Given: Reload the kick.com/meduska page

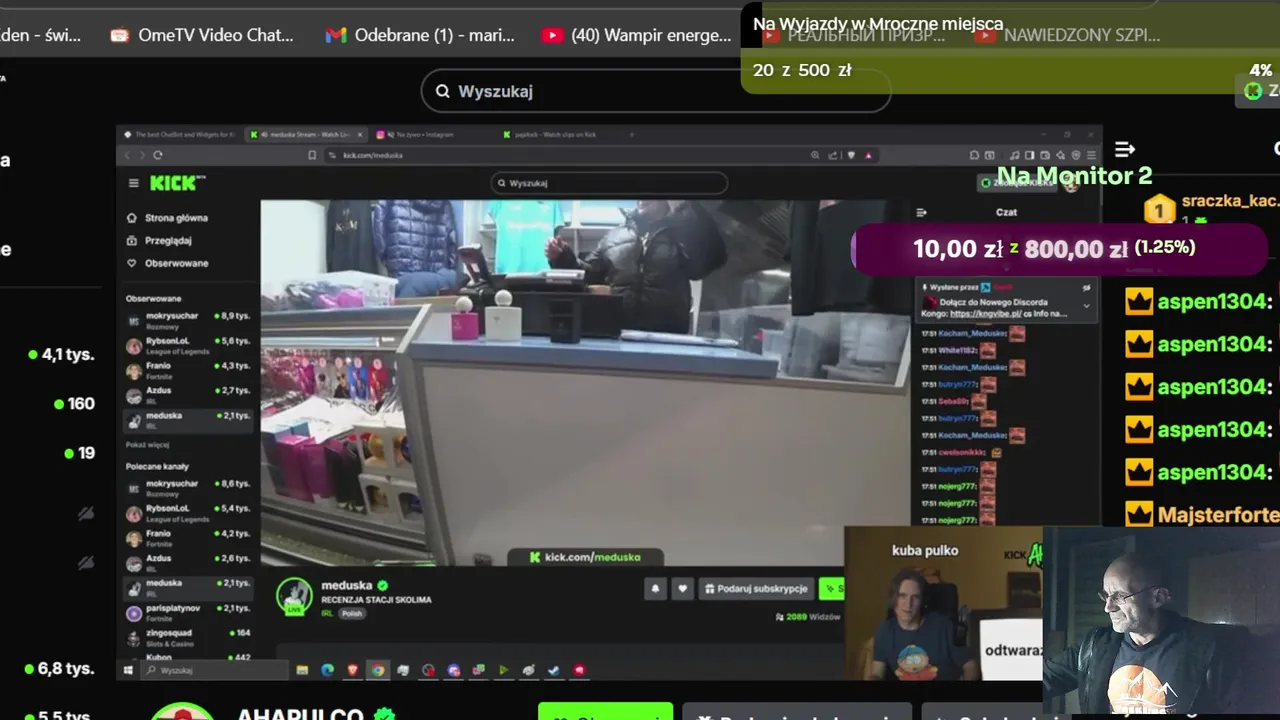Looking at the screenshot, I should click(x=158, y=155).
